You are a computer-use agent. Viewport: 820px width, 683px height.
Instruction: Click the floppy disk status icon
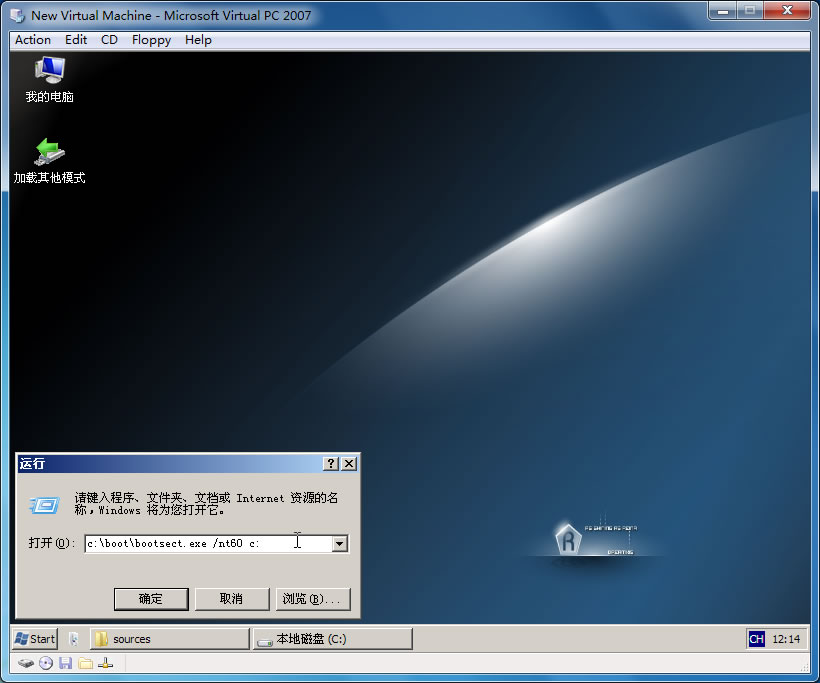66,663
